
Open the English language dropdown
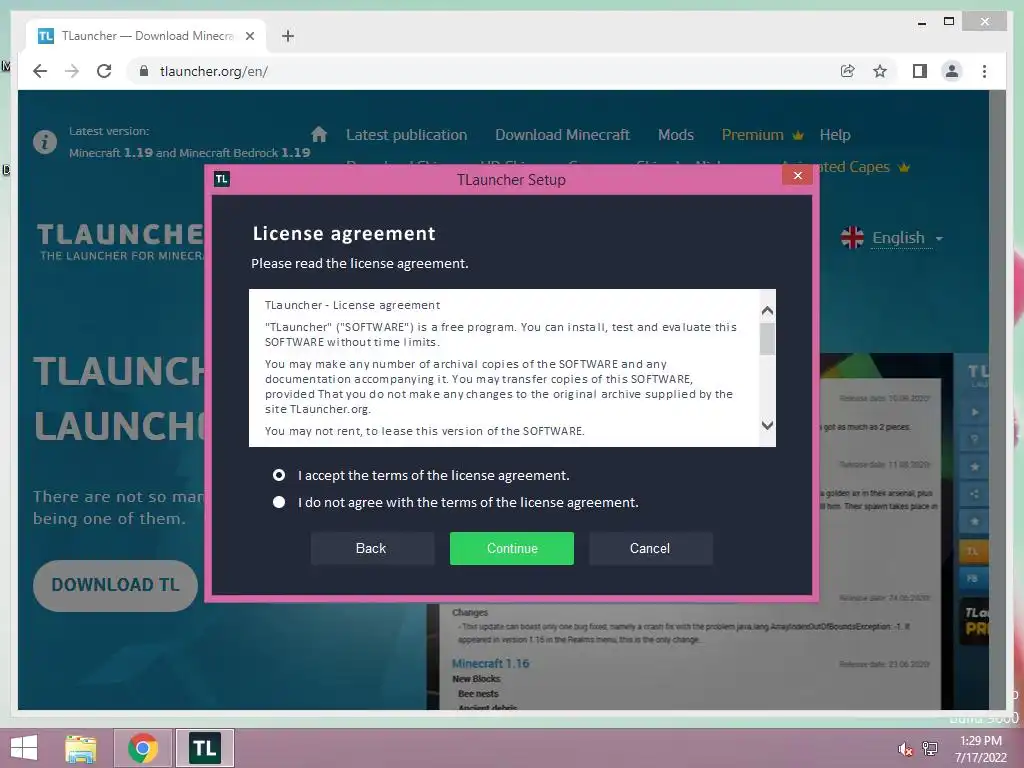click(x=907, y=238)
